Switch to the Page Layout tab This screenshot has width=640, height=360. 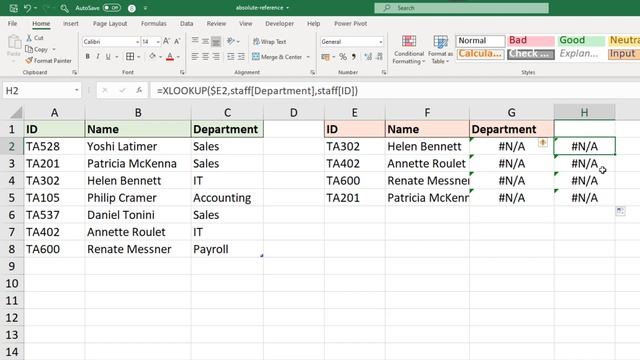(110, 24)
